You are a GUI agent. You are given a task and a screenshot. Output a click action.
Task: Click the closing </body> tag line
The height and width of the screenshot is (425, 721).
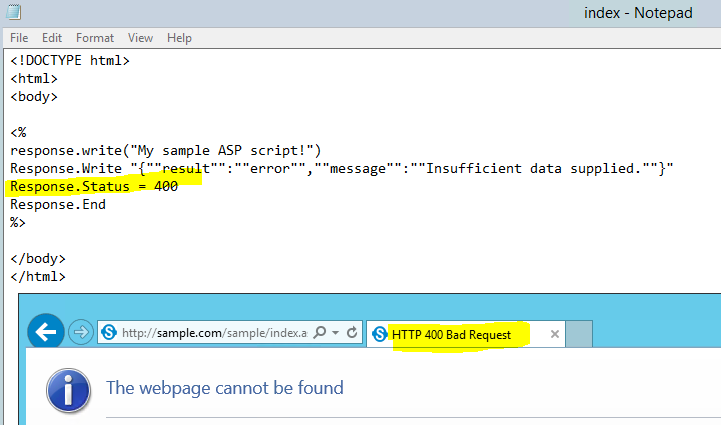point(38,258)
